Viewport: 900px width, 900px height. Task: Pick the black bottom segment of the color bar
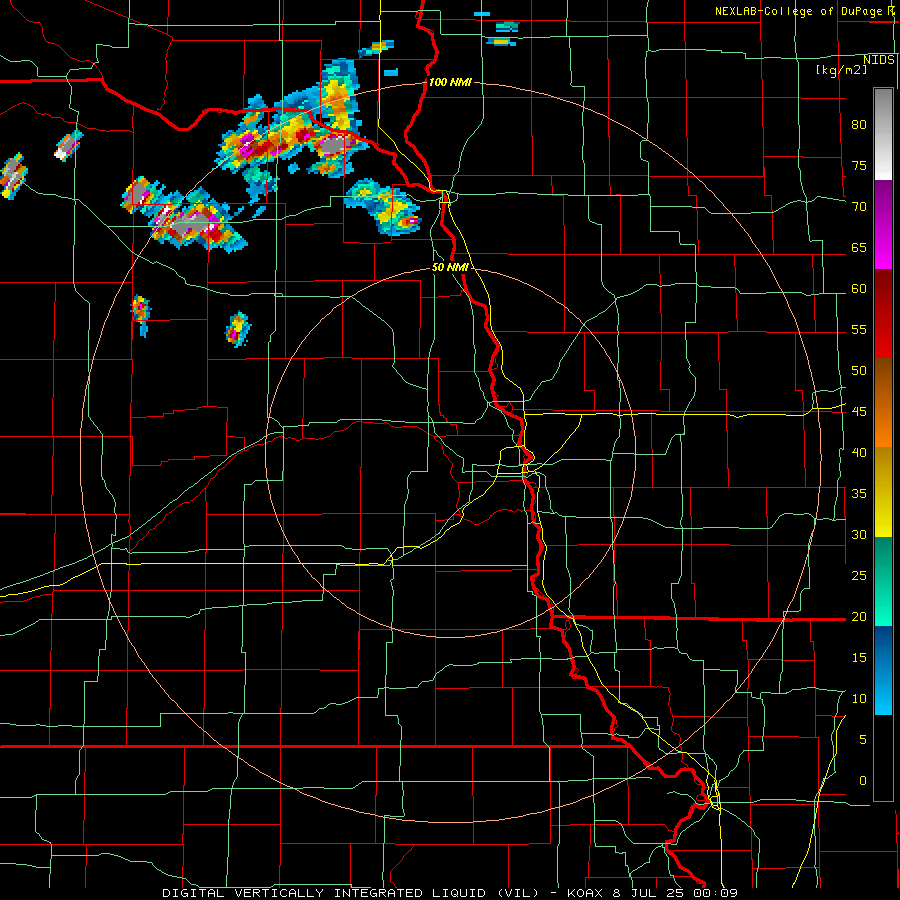tap(883, 758)
